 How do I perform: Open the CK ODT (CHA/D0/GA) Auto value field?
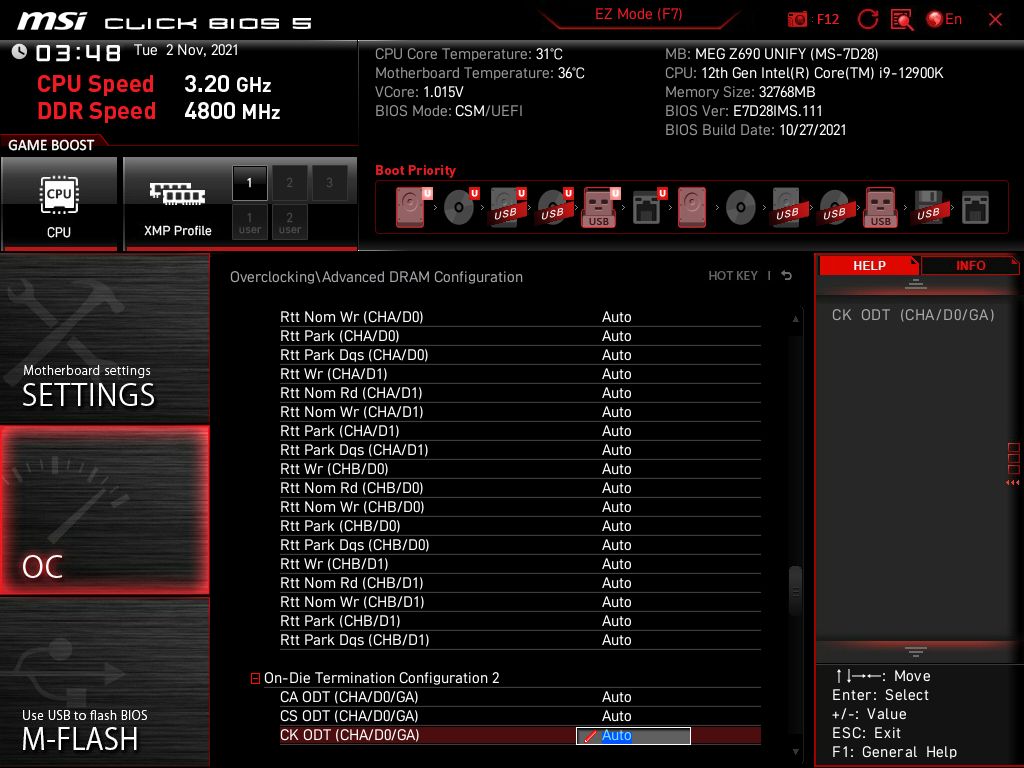pos(633,735)
